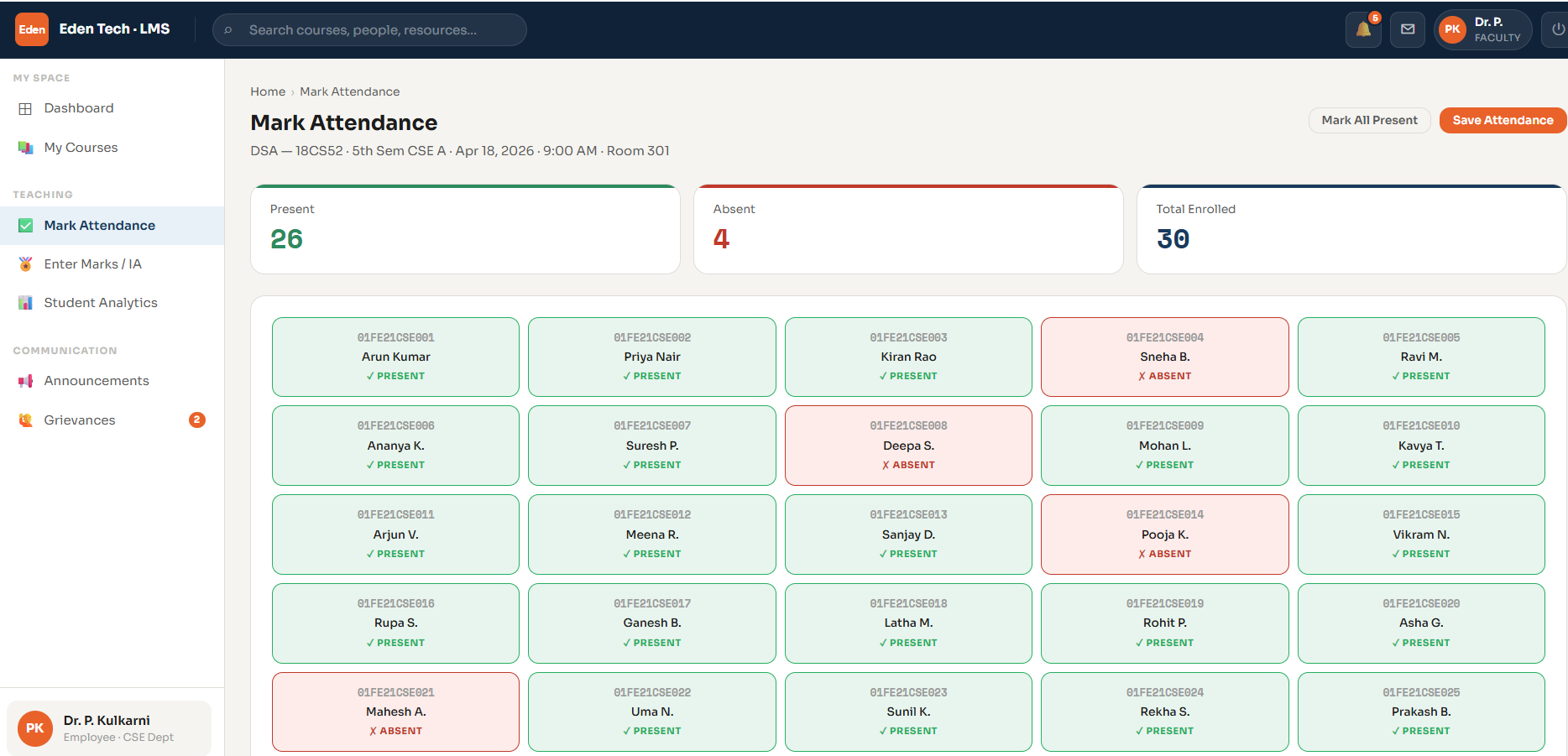This screenshot has height=756, width=1568.
Task: Click the Grievances icon
Action: [25, 420]
